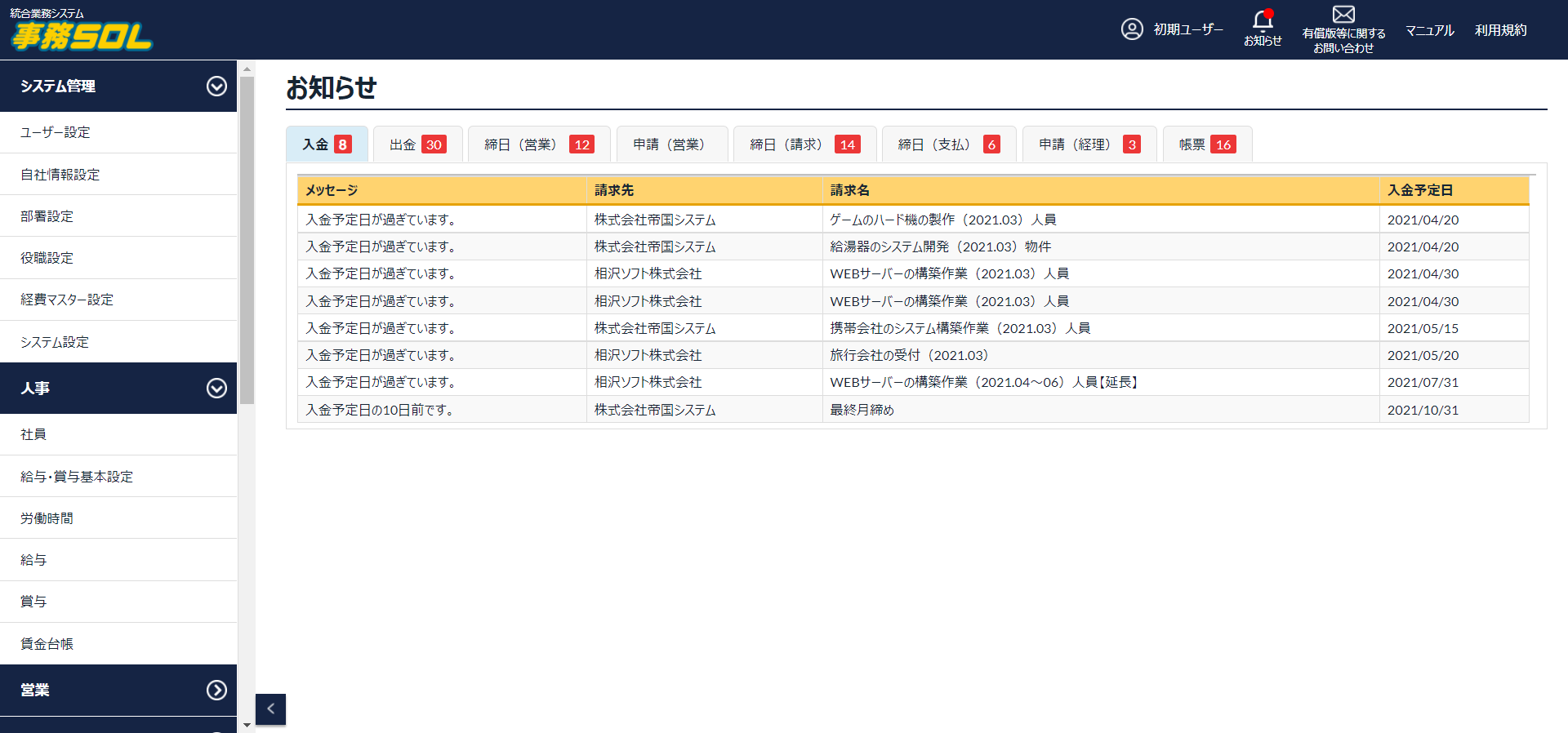Expand the 営業 section
The width and height of the screenshot is (1568, 733).
(x=216, y=691)
